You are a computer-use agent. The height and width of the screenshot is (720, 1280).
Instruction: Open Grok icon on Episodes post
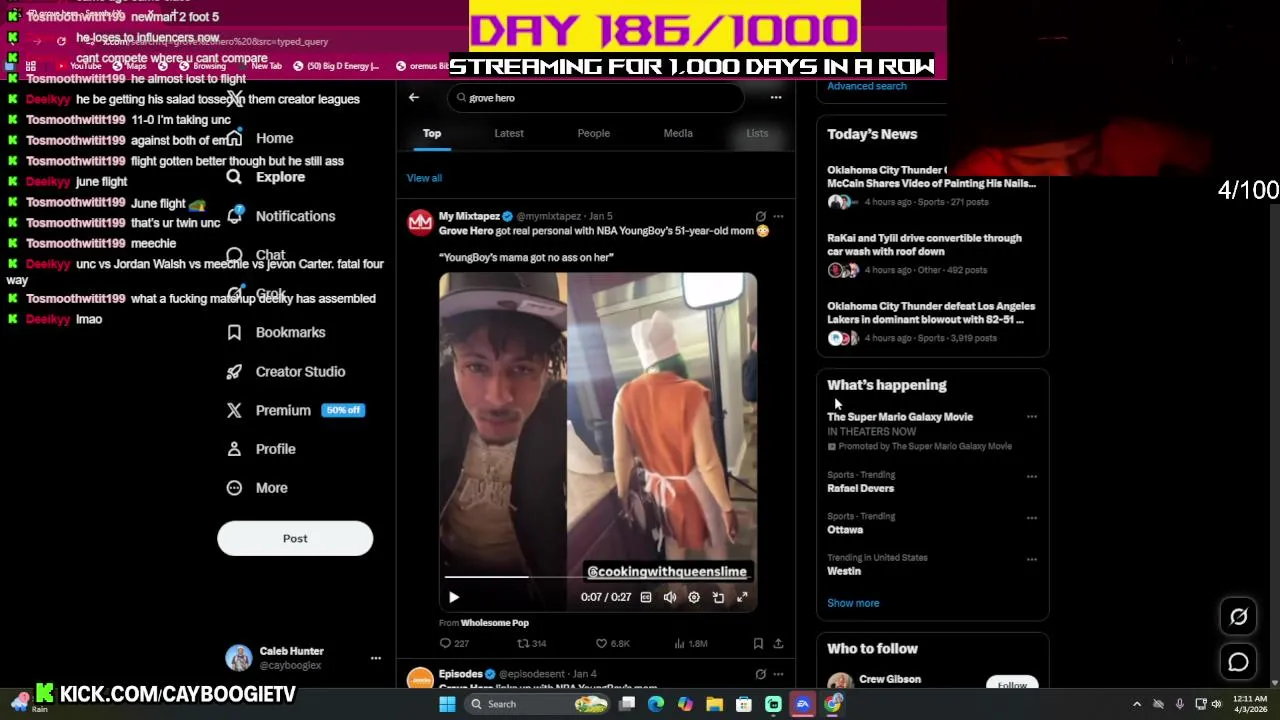[x=760, y=674]
